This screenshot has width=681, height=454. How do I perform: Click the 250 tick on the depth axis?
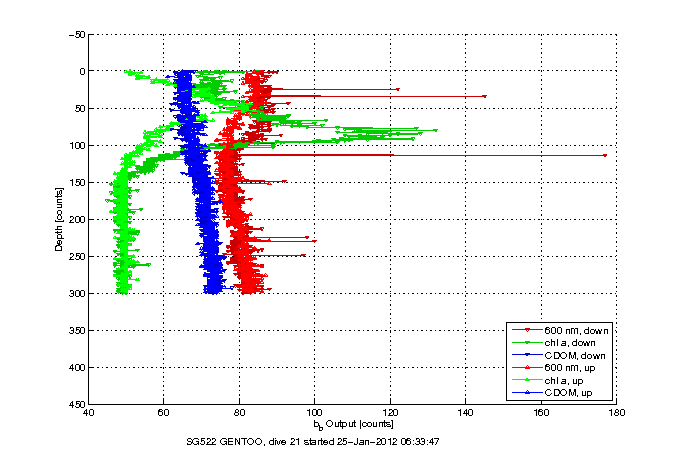(x=78, y=257)
